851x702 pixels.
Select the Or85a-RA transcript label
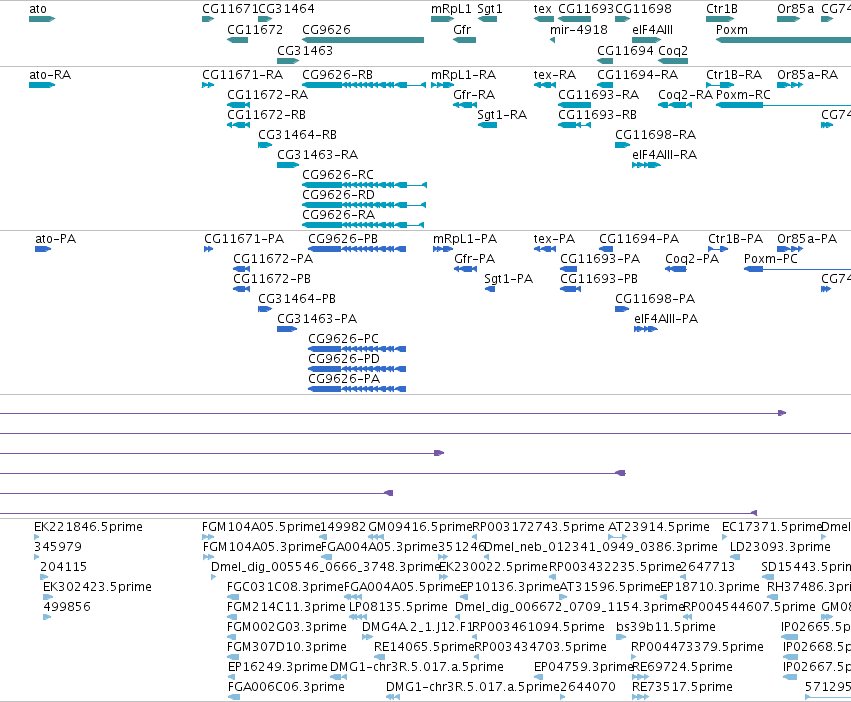click(x=807, y=74)
